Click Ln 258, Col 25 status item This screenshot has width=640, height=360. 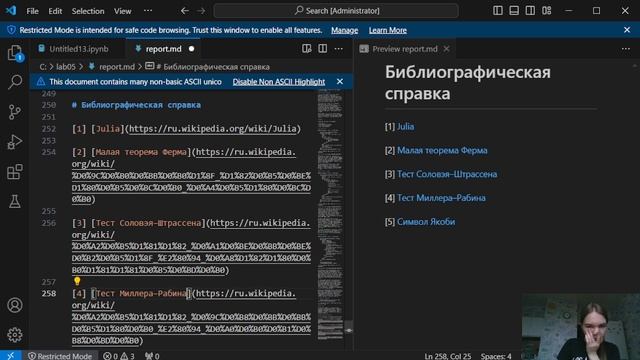coord(448,356)
